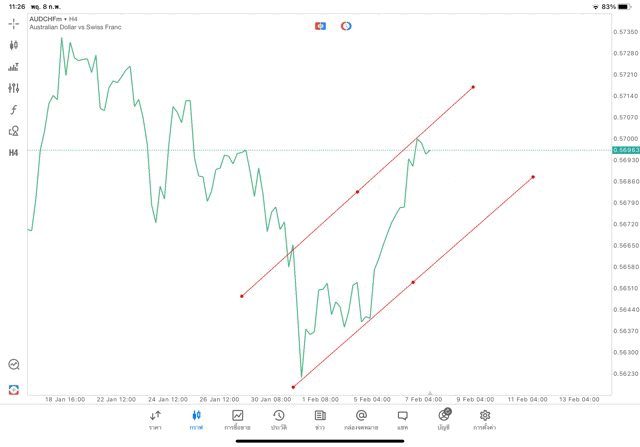Image resolution: width=640 pixels, height=447 pixels.
Task: Open the H4 timeframe selector
Action: click(x=14, y=153)
